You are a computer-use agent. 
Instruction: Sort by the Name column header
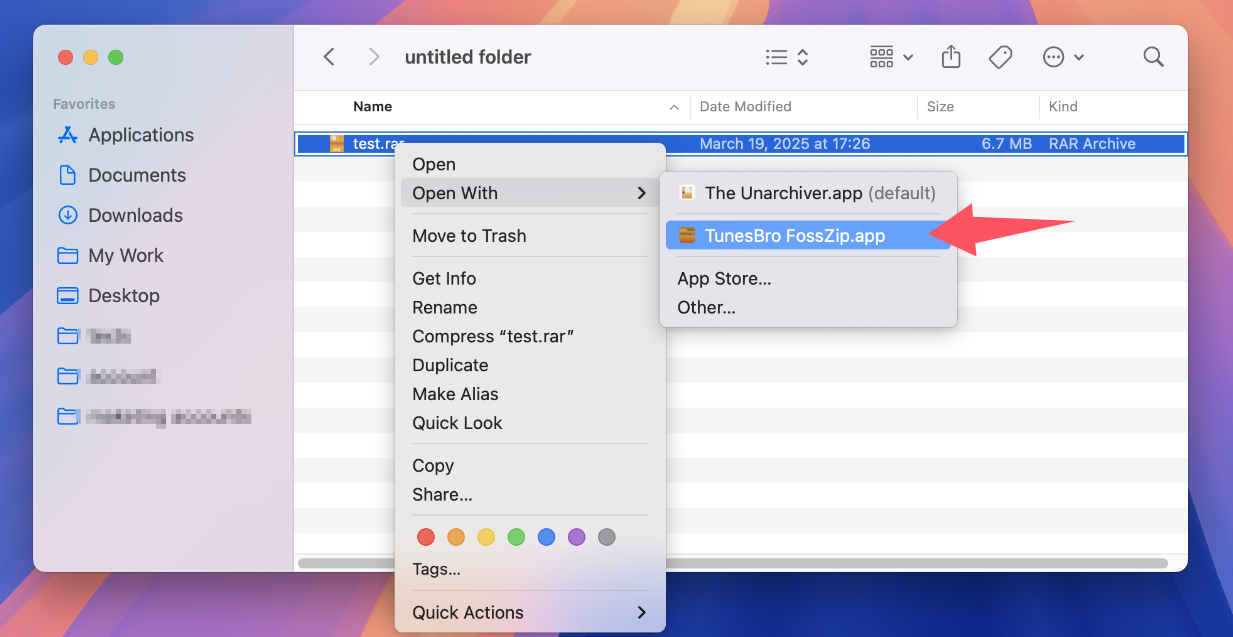372,106
